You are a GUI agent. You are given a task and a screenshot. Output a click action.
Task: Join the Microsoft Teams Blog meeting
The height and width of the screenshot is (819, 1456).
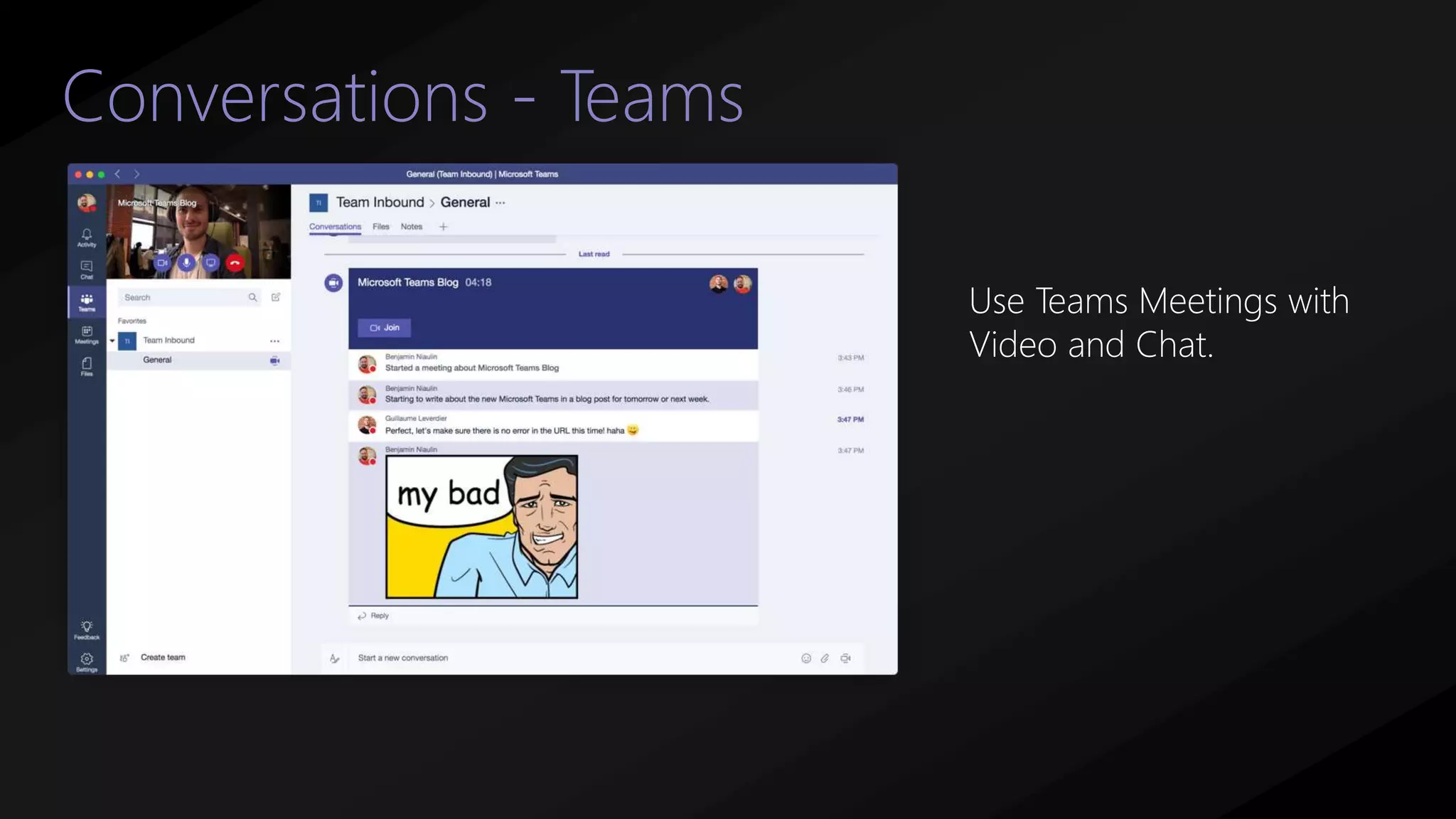(x=385, y=328)
